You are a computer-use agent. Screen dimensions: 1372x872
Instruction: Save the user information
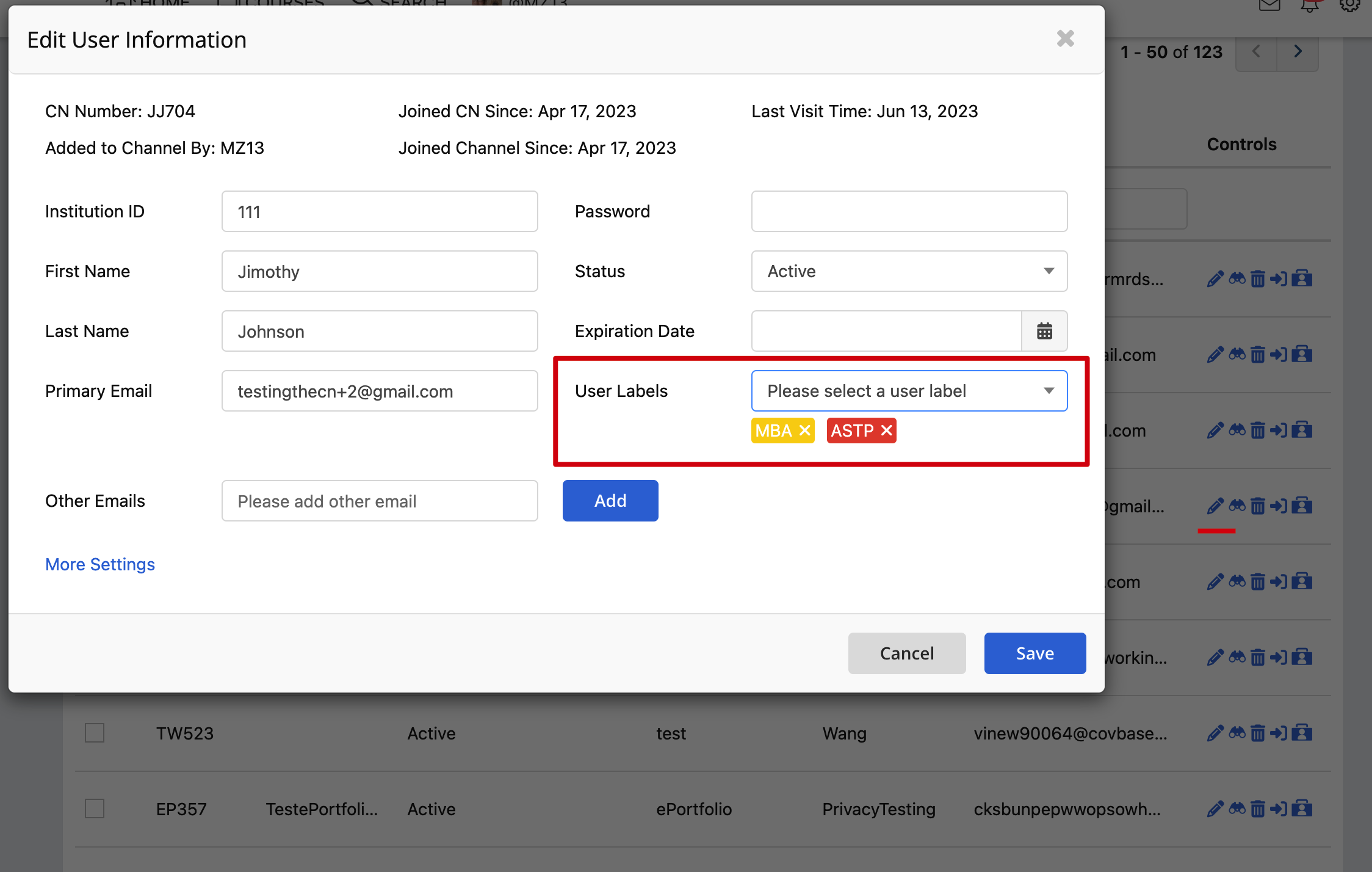[x=1035, y=653]
